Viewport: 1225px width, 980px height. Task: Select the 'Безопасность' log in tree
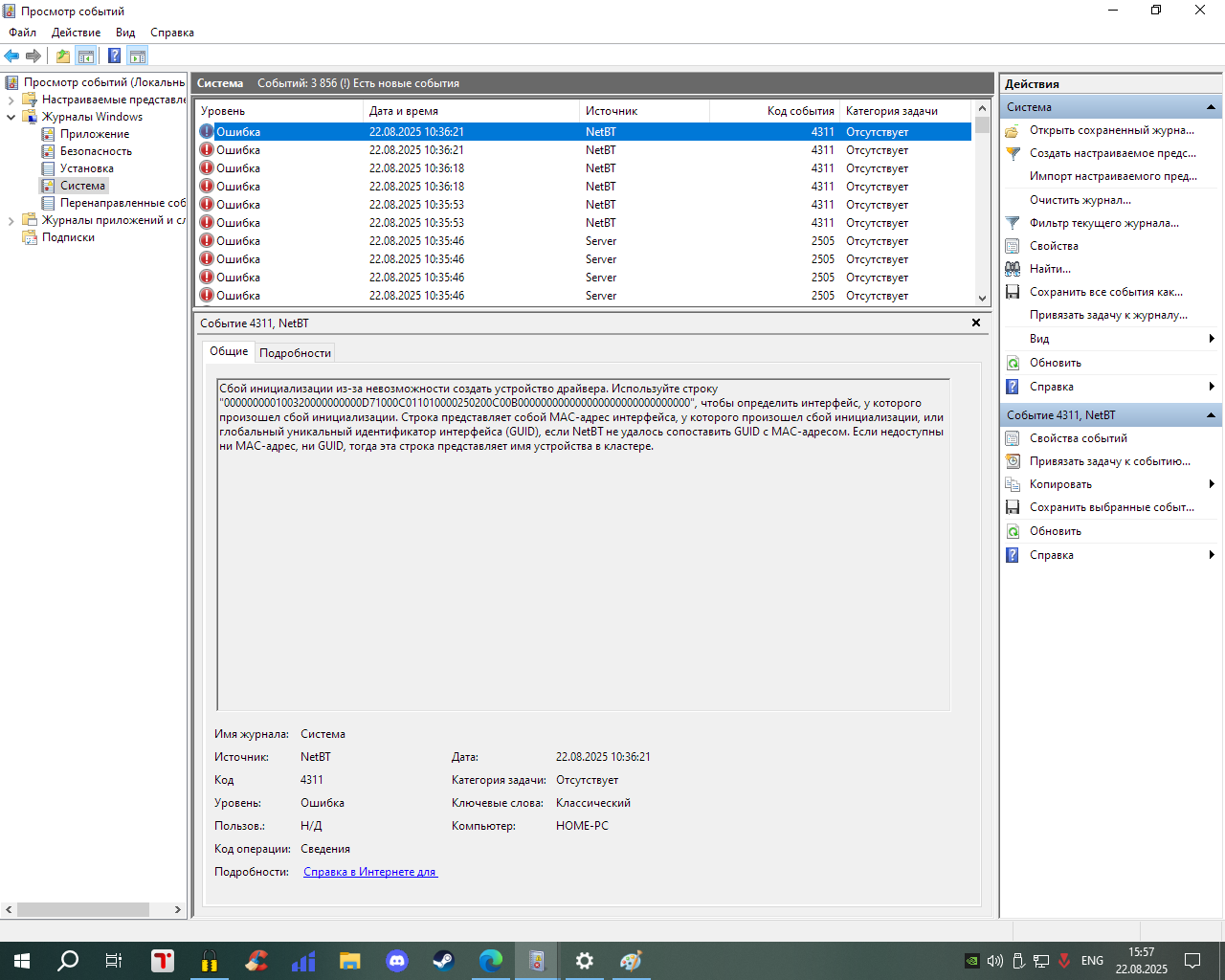click(x=96, y=151)
